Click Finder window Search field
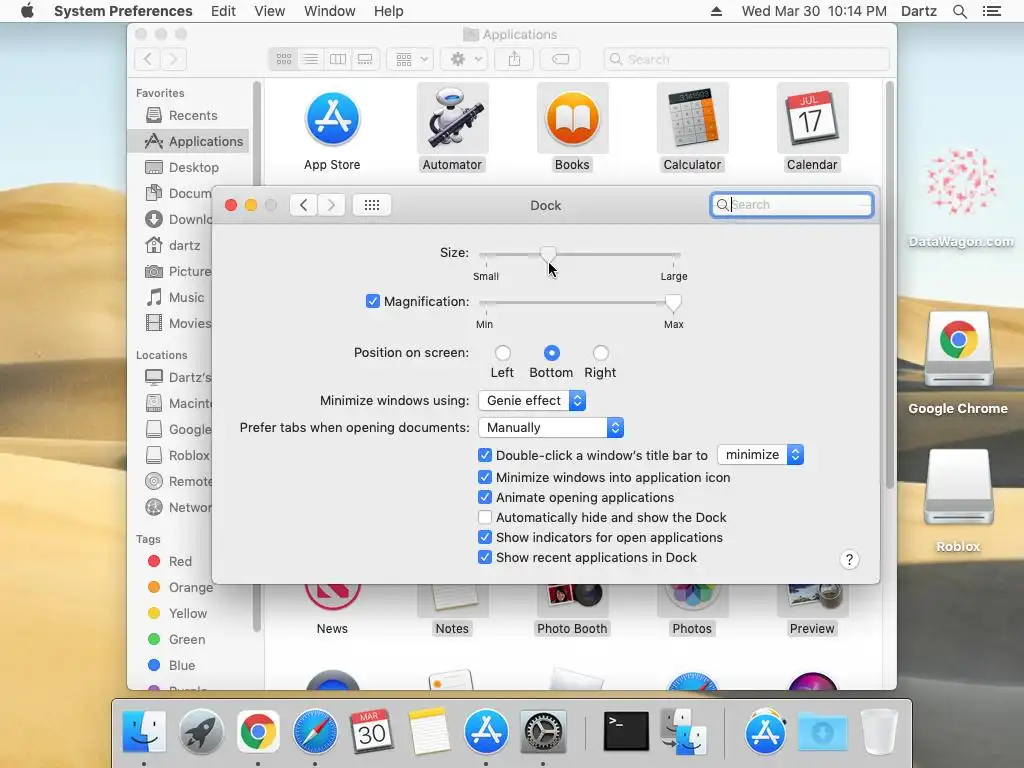The image size is (1024, 768). [746, 59]
